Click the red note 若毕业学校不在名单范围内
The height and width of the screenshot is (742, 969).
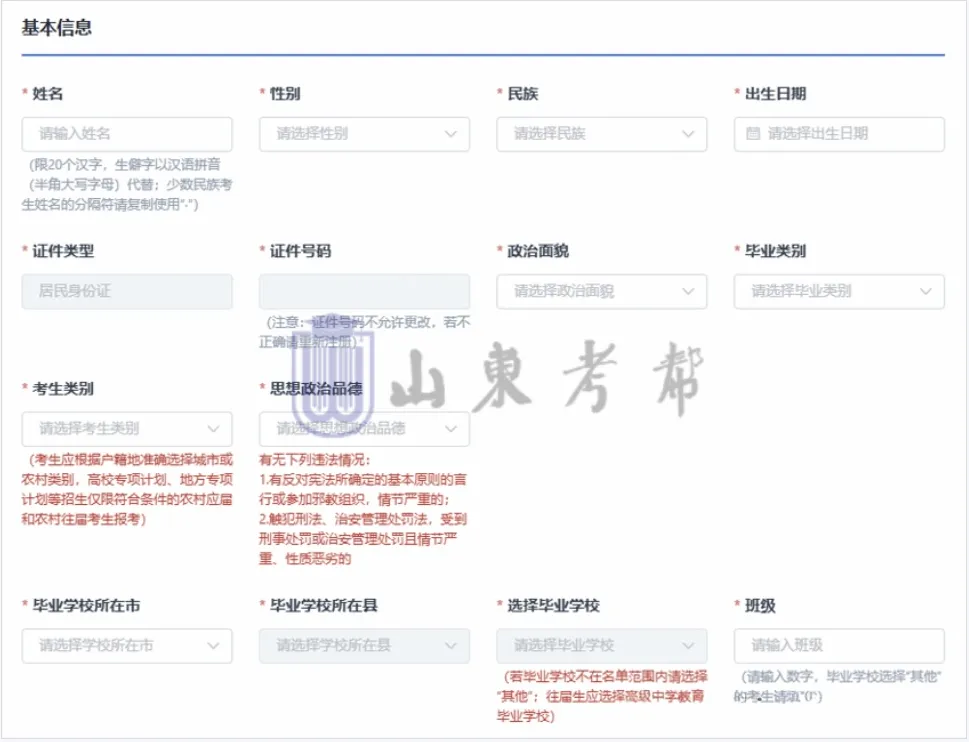tap(601, 696)
